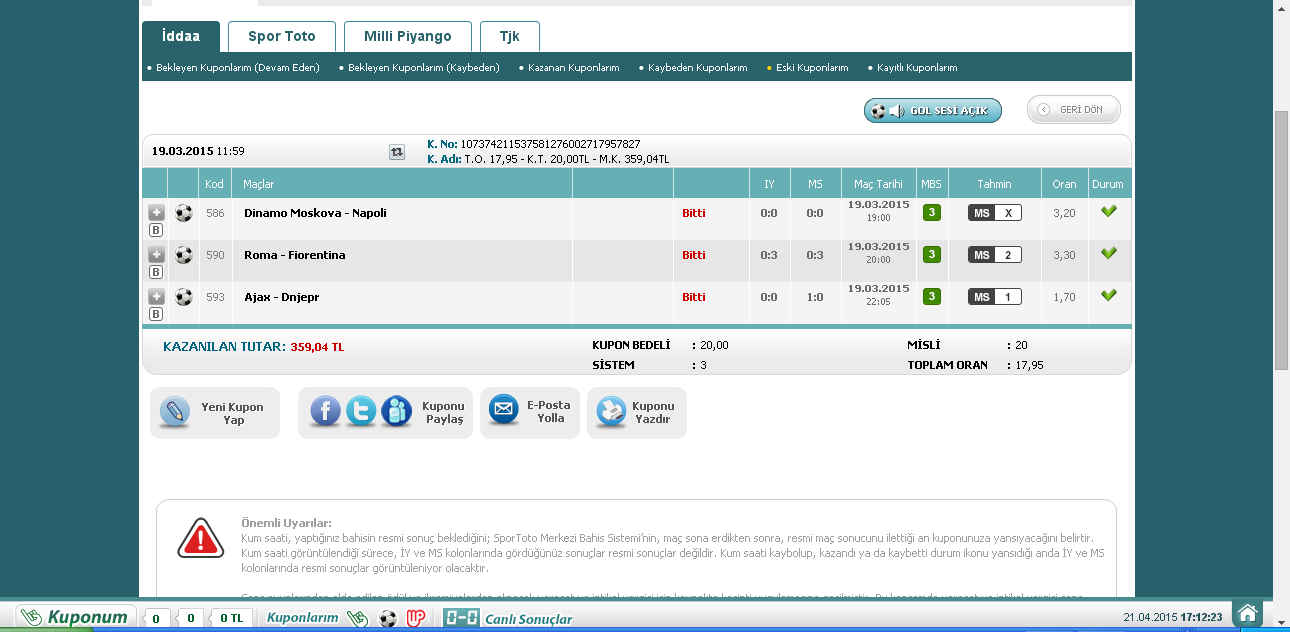Click the home icon in bottom bar

[x=1246, y=614]
